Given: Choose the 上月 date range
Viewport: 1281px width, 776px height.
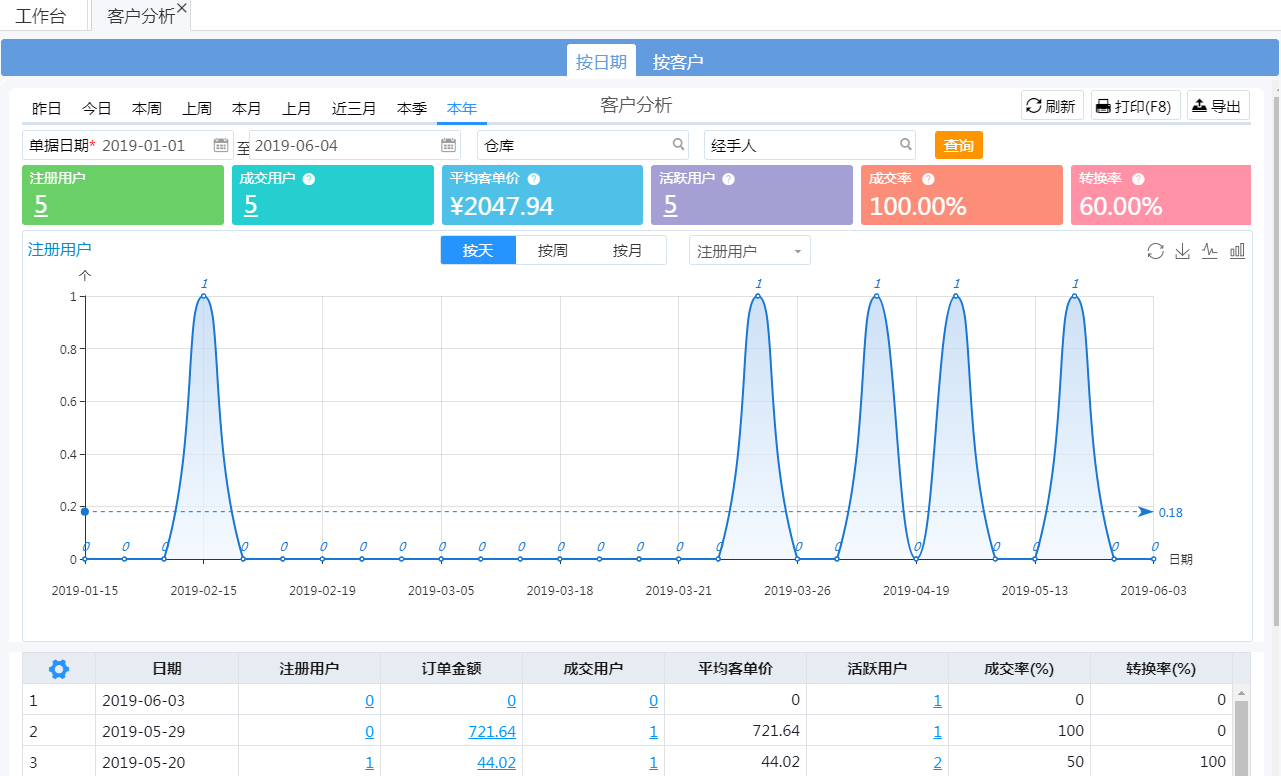Looking at the screenshot, I should click(297, 108).
